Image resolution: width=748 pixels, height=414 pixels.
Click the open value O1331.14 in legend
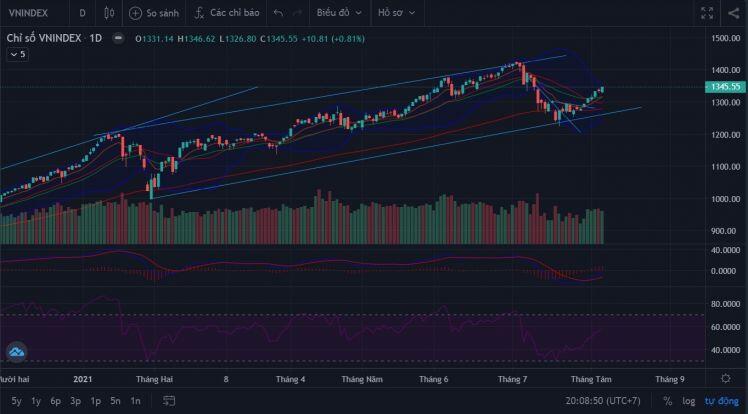[x=154, y=39]
